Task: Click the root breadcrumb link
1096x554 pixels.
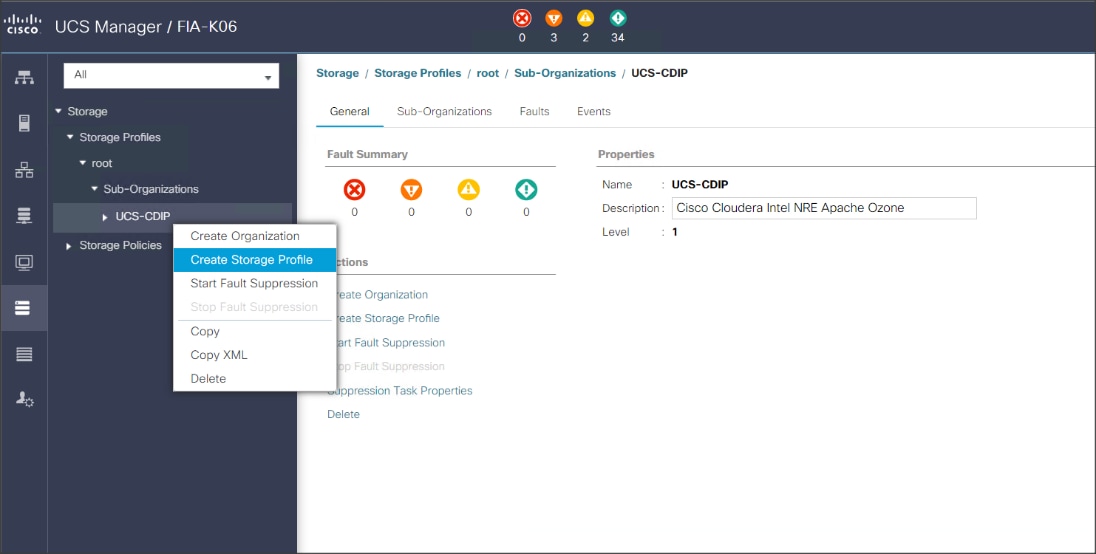Action: 488,73
